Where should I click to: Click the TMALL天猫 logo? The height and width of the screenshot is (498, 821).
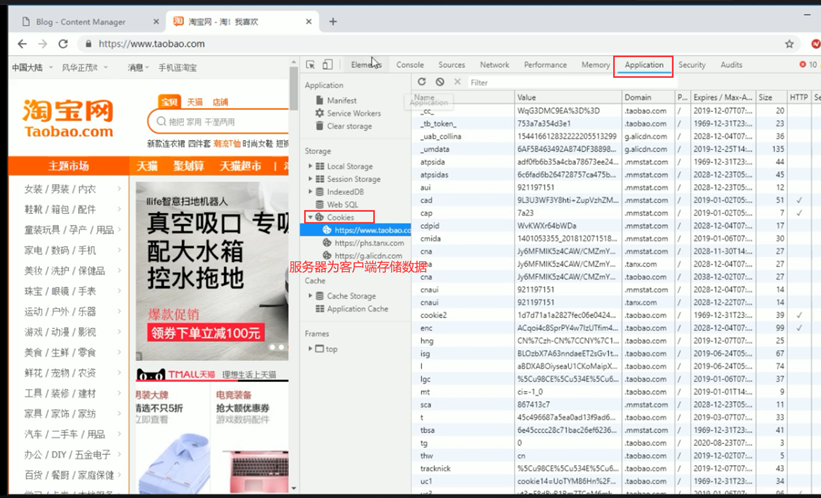[176, 374]
